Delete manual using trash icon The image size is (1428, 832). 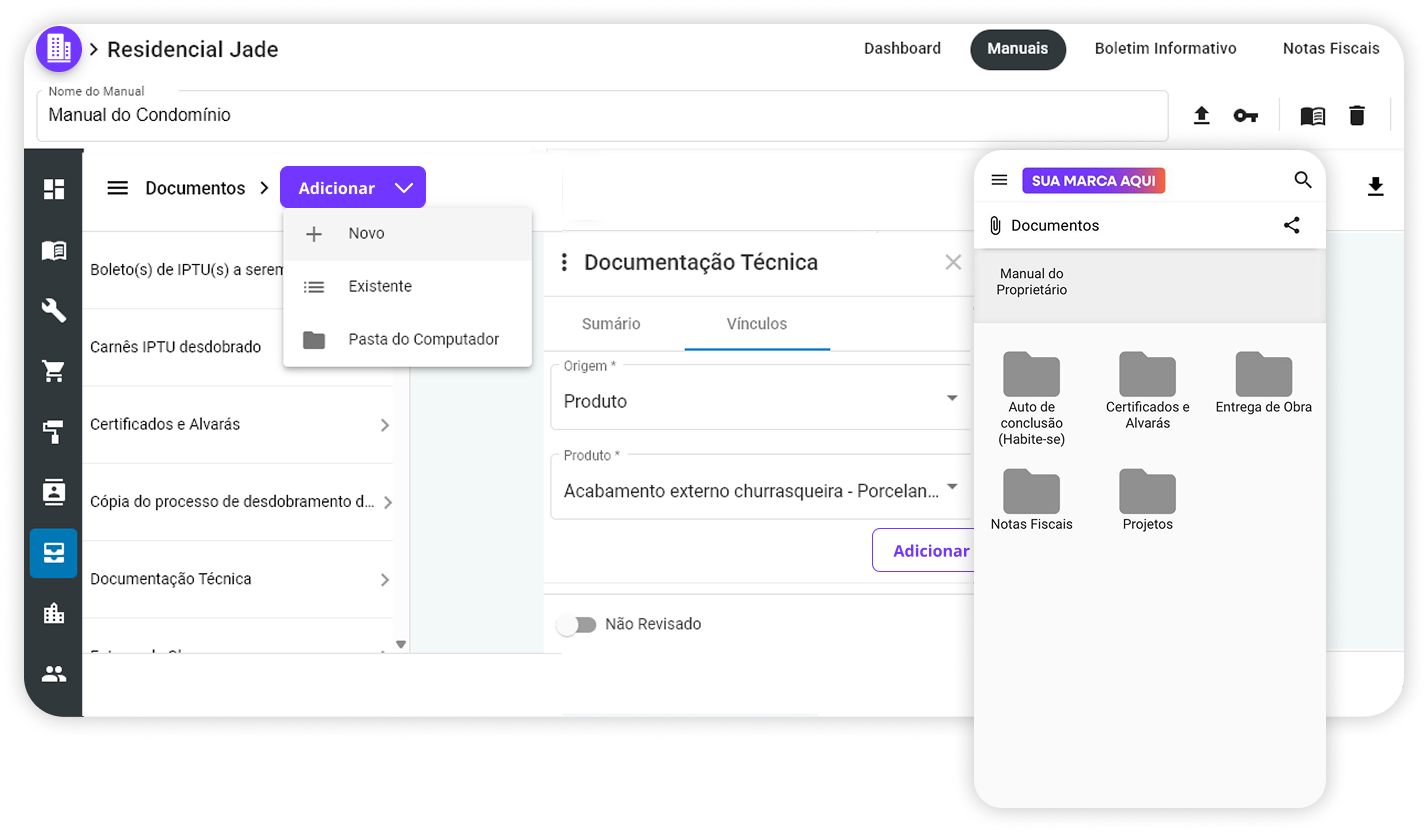(1356, 116)
